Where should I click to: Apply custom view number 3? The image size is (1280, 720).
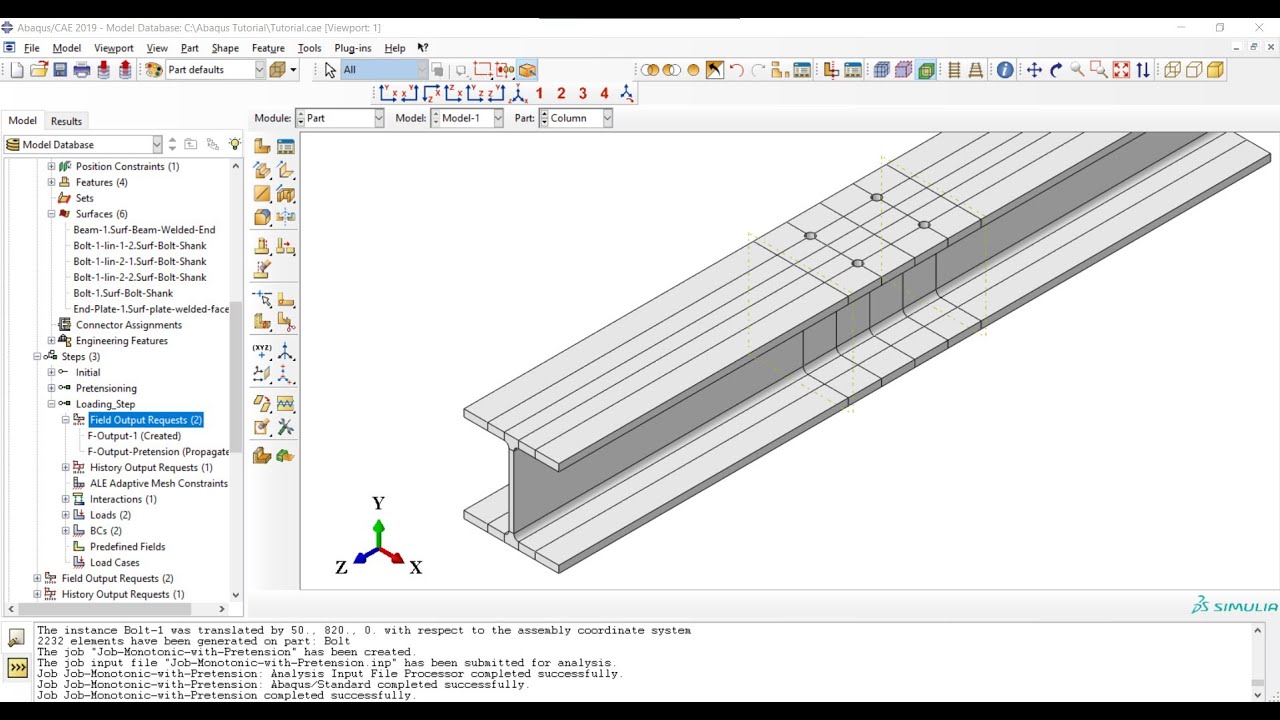pyautogui.click(x=583, y=94)
